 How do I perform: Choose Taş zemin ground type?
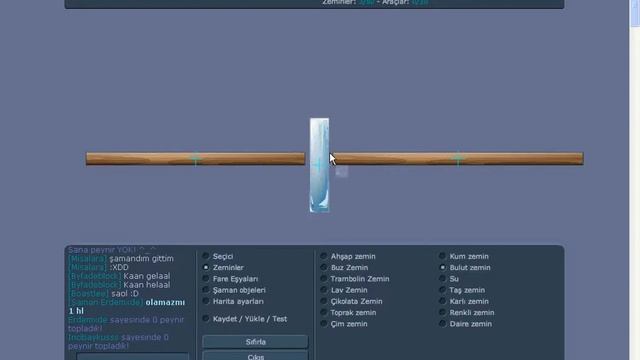[x=442, y=290]
